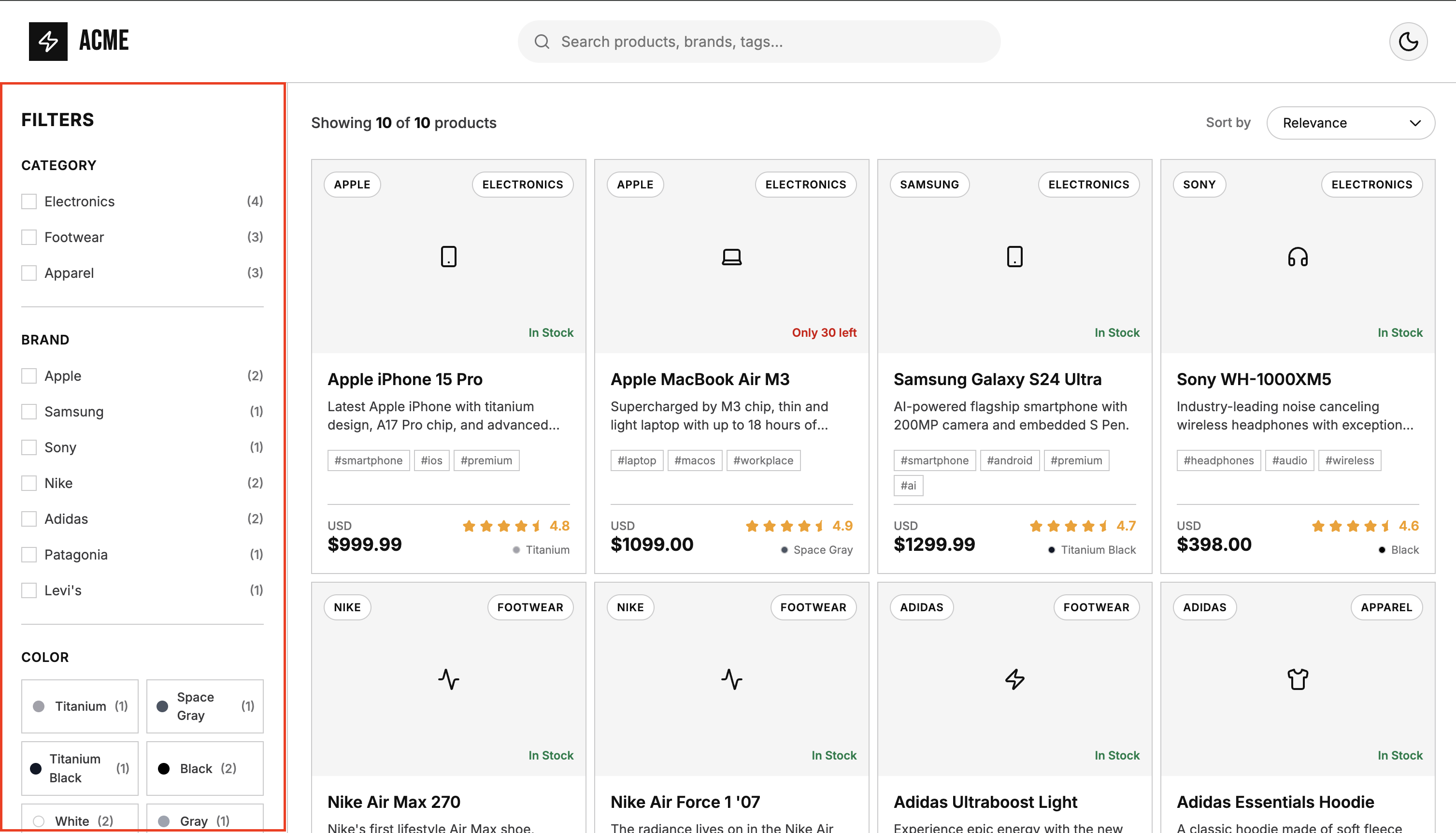Click the search magnifier icon
This screenshot has width=1456, height=833.
(x=542, y=41)
